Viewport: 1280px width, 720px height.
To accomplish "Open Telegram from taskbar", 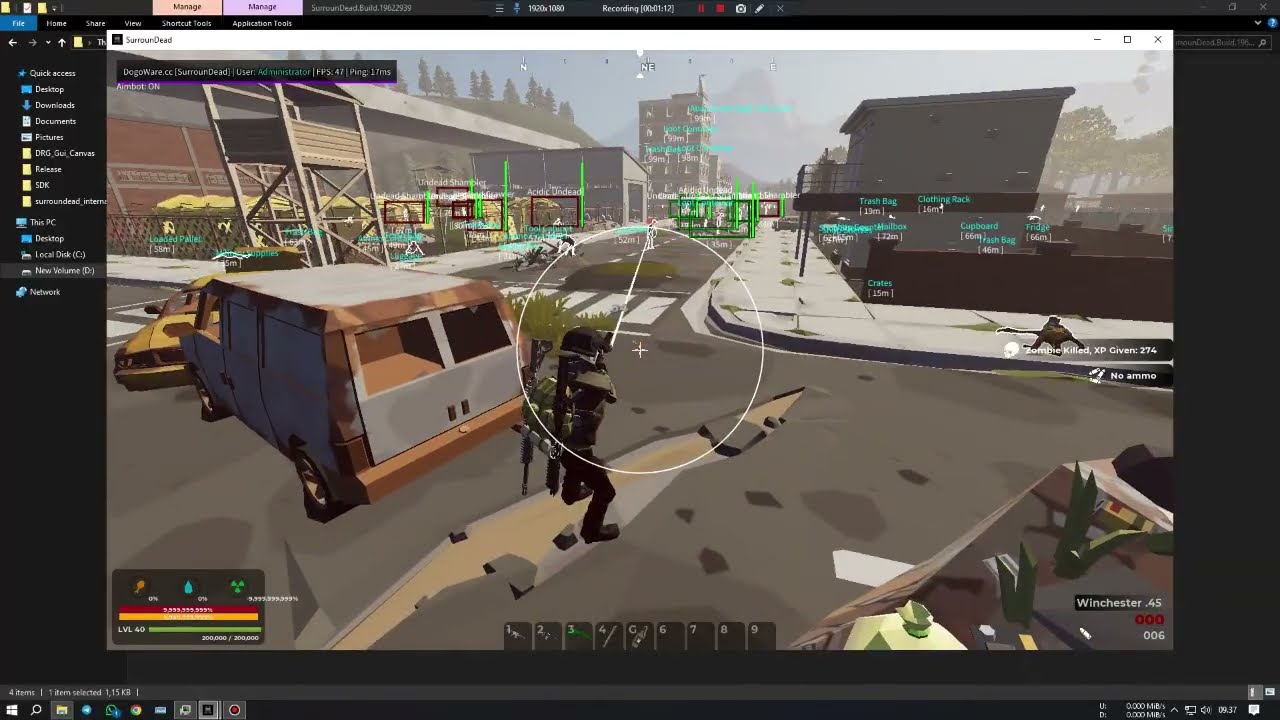I will pyautogui.click(x=86, y=710).
